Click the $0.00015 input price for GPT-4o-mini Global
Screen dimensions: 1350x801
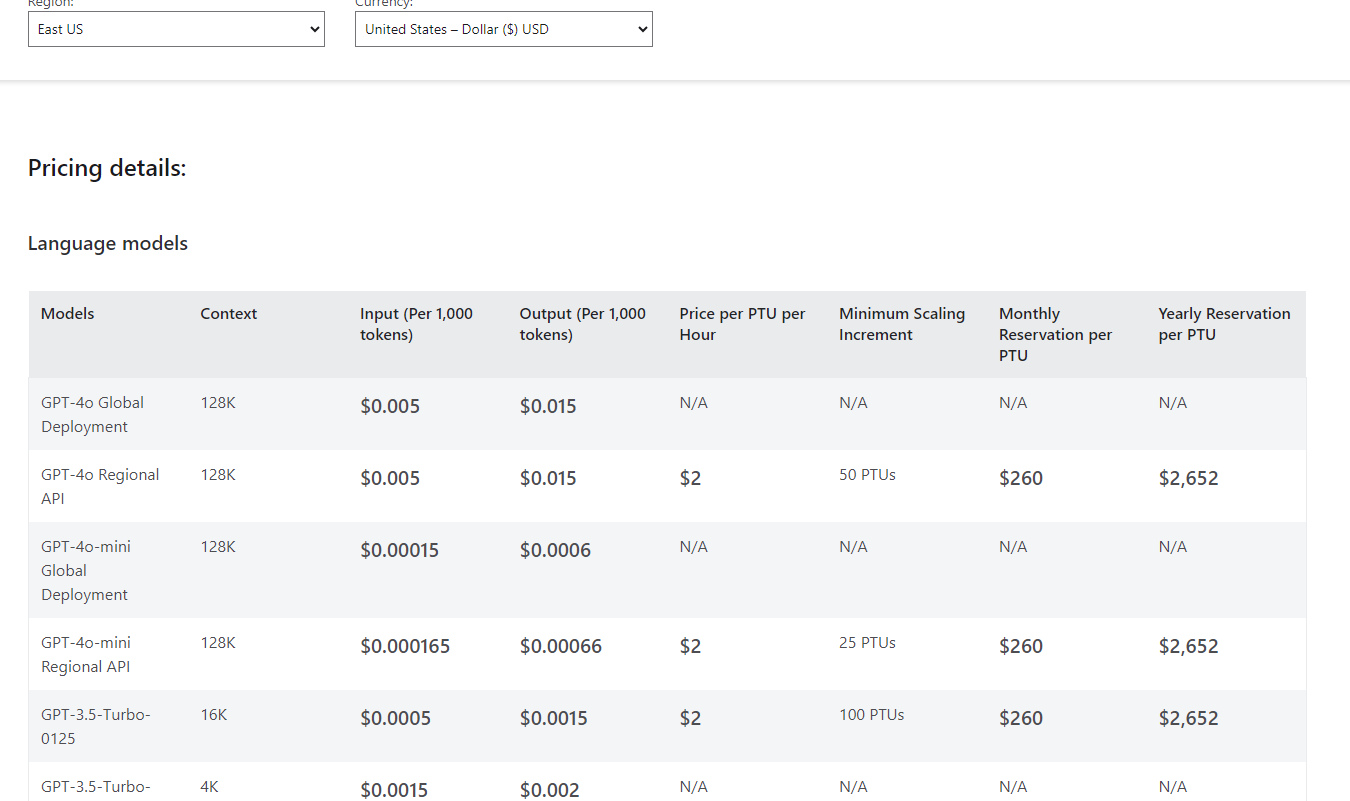pos(399,550)
